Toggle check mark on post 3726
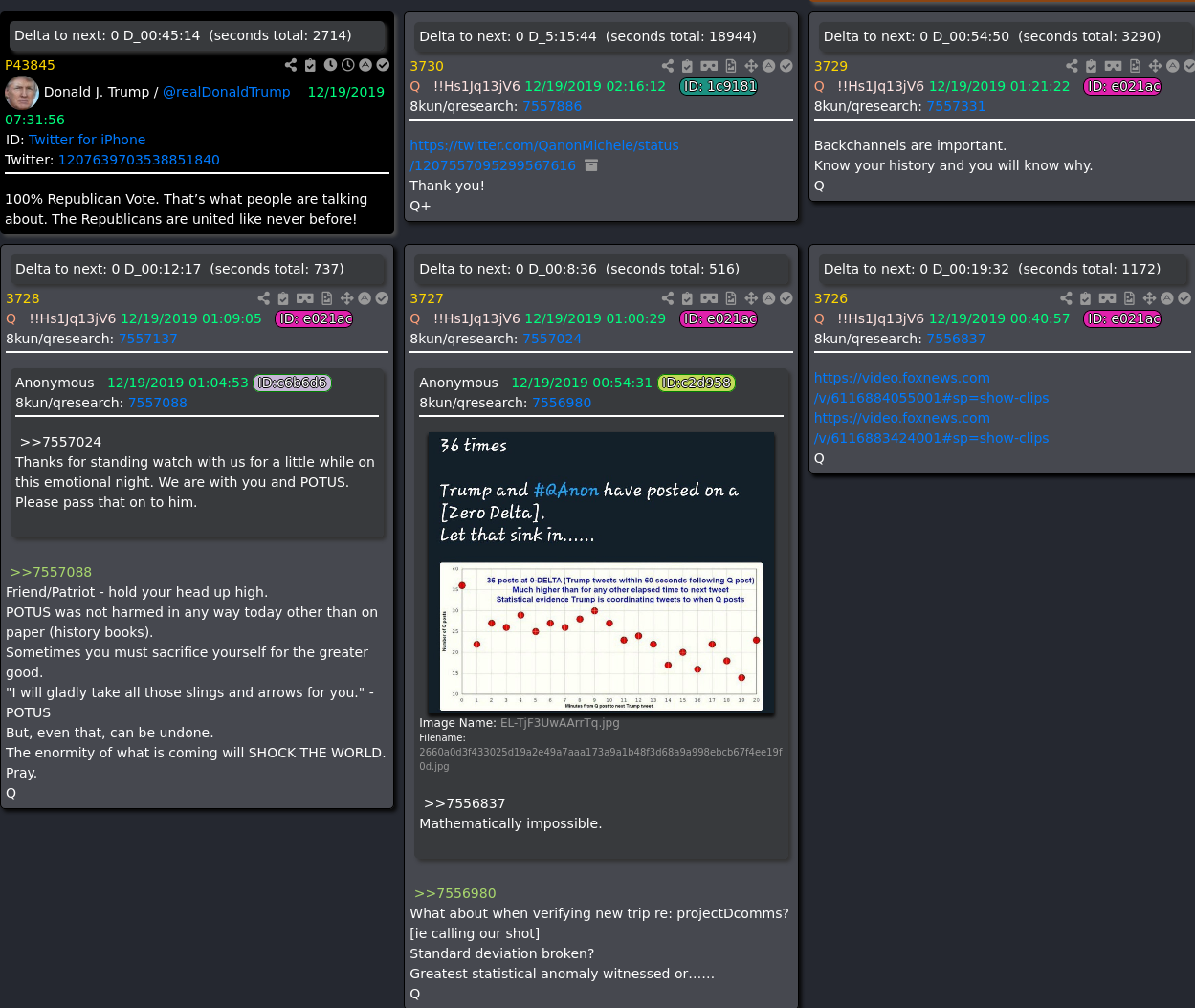 (1185, 298)
